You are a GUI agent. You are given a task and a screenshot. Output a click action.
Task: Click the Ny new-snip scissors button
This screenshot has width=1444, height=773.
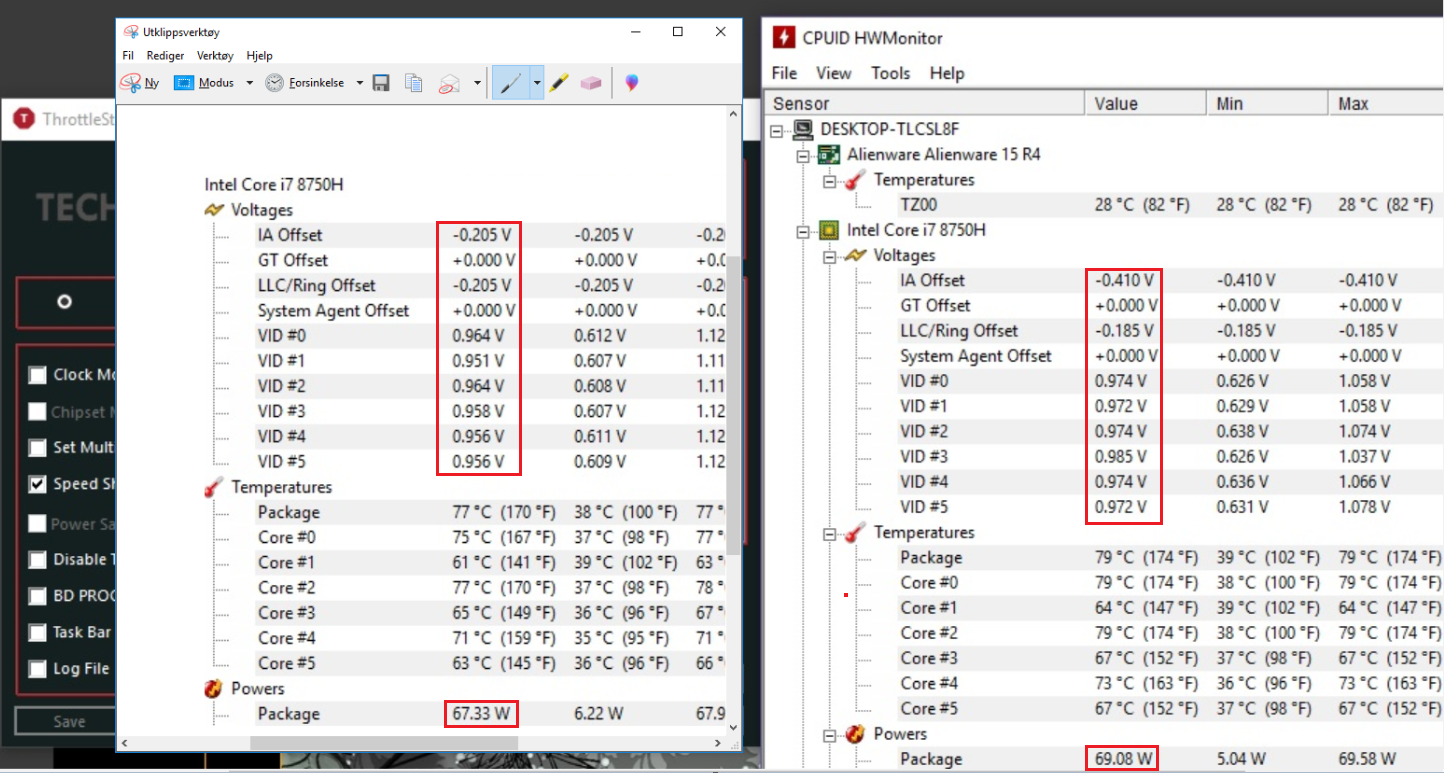pos(139,83)
